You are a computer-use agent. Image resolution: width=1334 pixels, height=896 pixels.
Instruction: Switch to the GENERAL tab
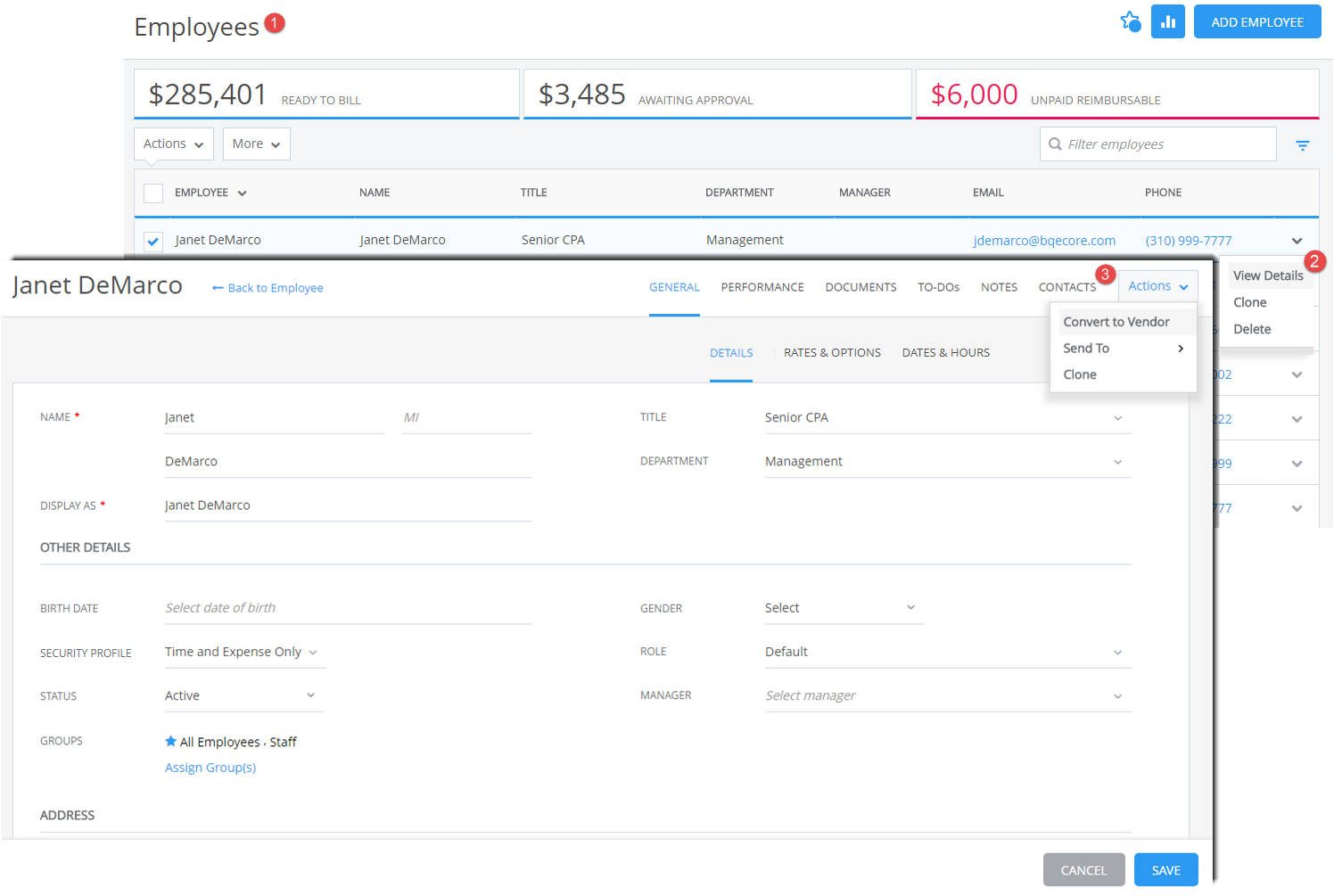click(x=674, y=287)
